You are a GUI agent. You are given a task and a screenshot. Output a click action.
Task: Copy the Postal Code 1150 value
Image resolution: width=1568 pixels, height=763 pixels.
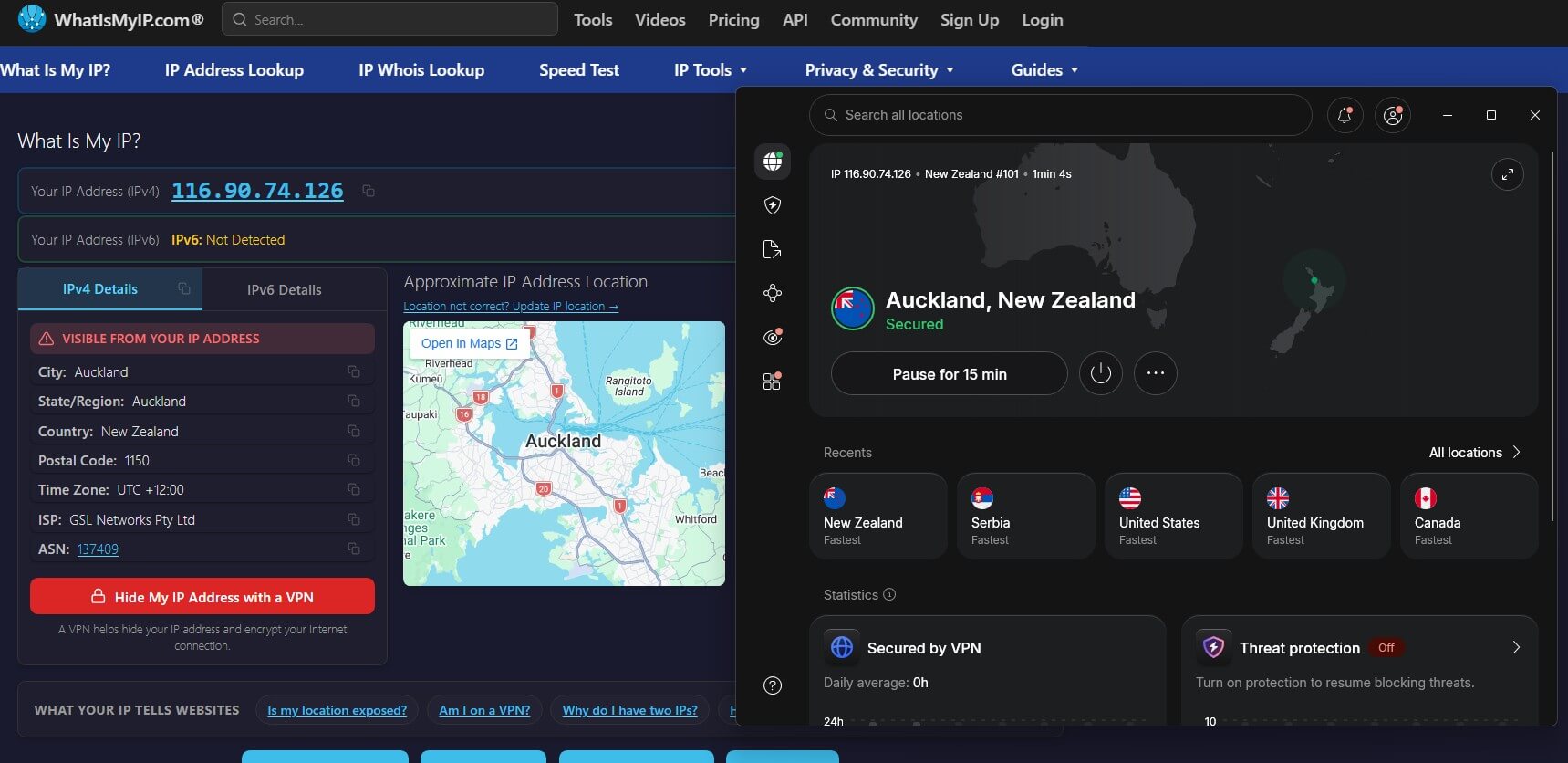click(x=354, y=460)
